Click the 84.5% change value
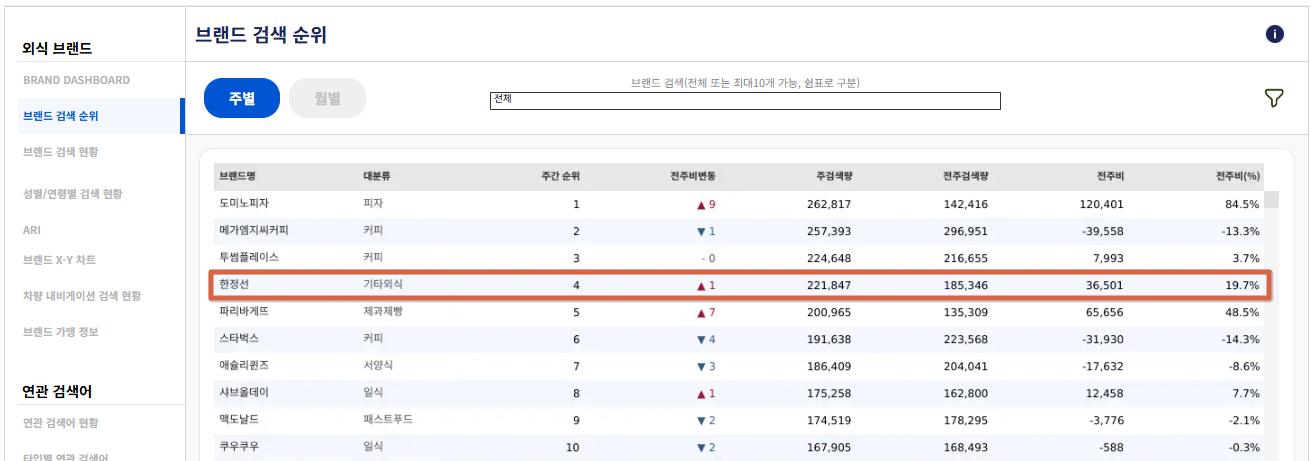Image resolution: width=1311 pixels, height=461 pixels. (1242, 204)
